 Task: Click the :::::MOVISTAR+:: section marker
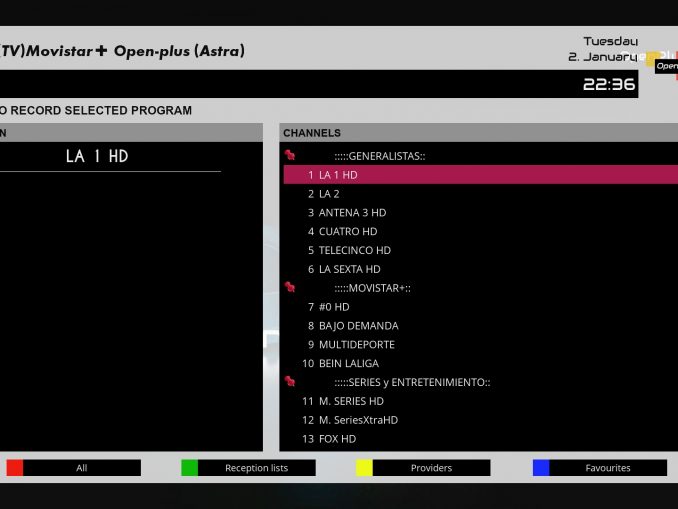pos(372,288)
